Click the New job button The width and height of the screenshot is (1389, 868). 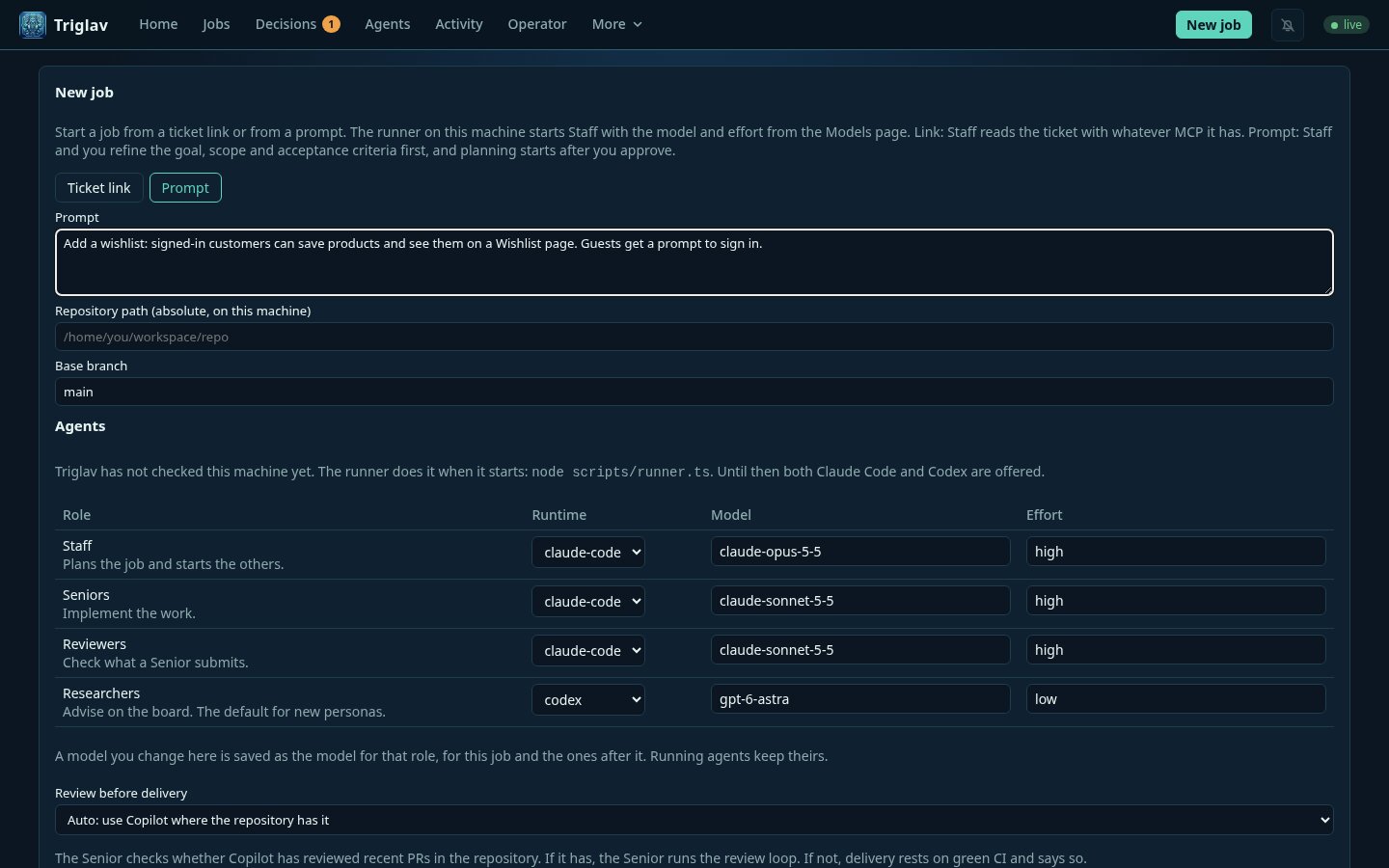(1213, 25)
